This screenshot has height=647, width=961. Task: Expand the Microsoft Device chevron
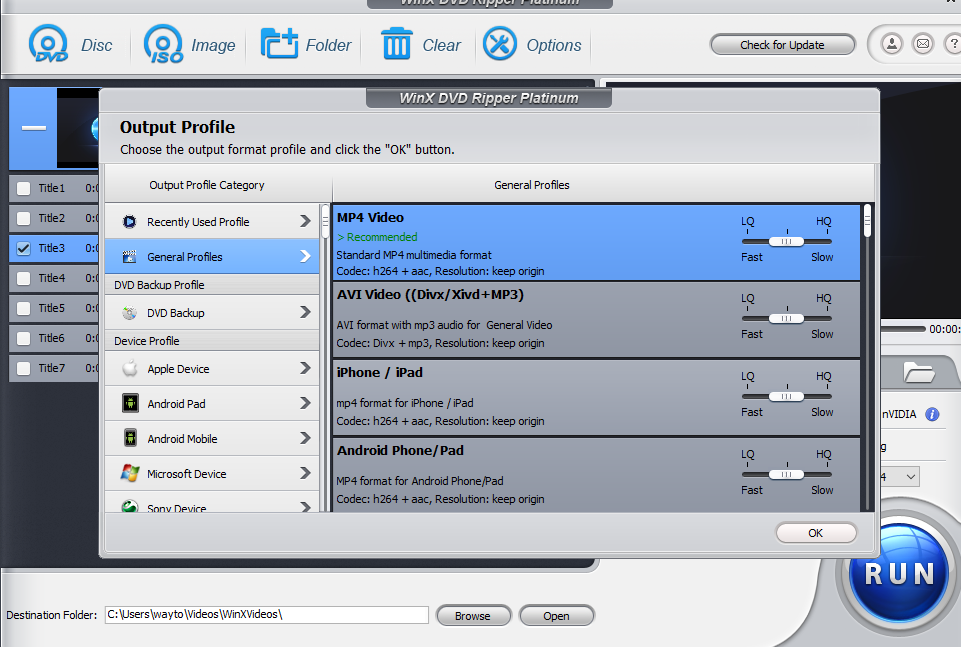pyautogui.click(x=305, y=473)
